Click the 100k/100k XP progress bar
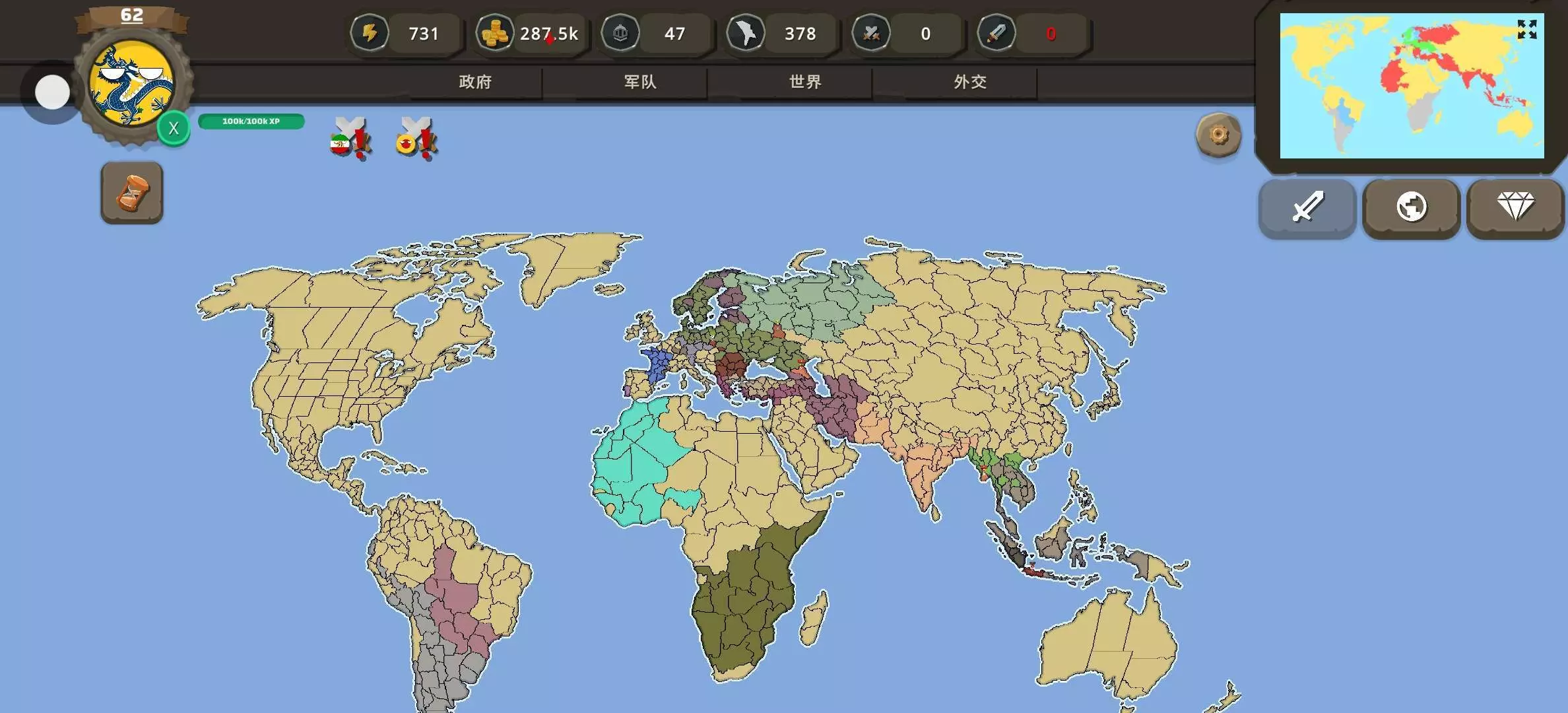Screen dimensions: 1568x713 251,121
